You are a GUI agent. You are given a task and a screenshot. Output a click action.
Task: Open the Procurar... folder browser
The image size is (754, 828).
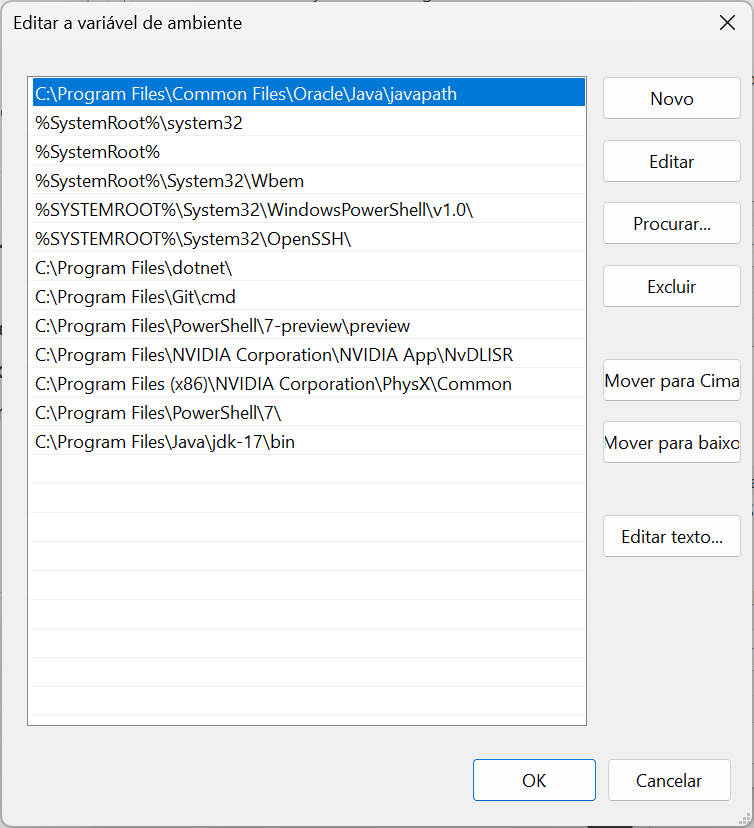tap(671, 224)
